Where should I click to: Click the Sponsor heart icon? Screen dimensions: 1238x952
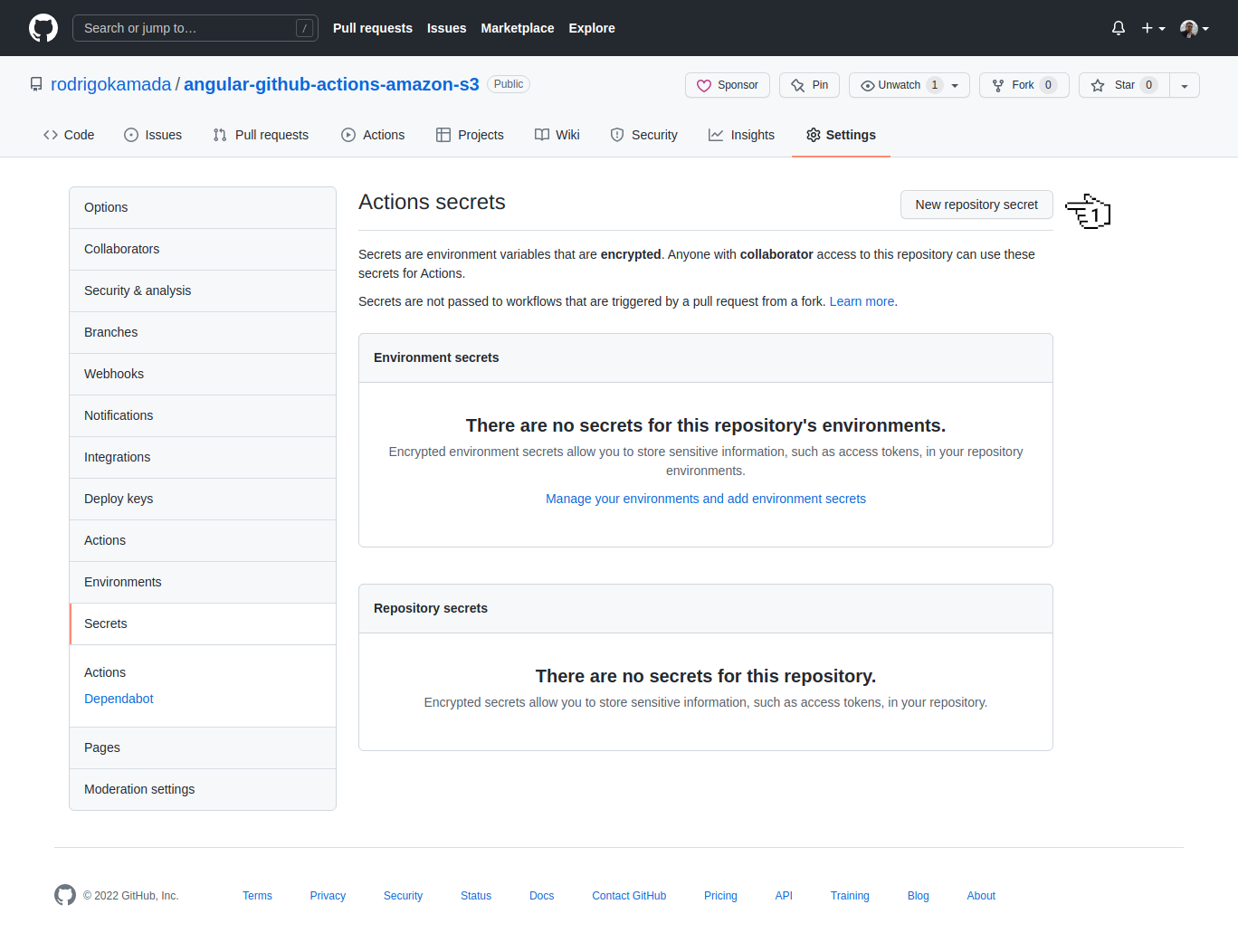tap(705, 84)
